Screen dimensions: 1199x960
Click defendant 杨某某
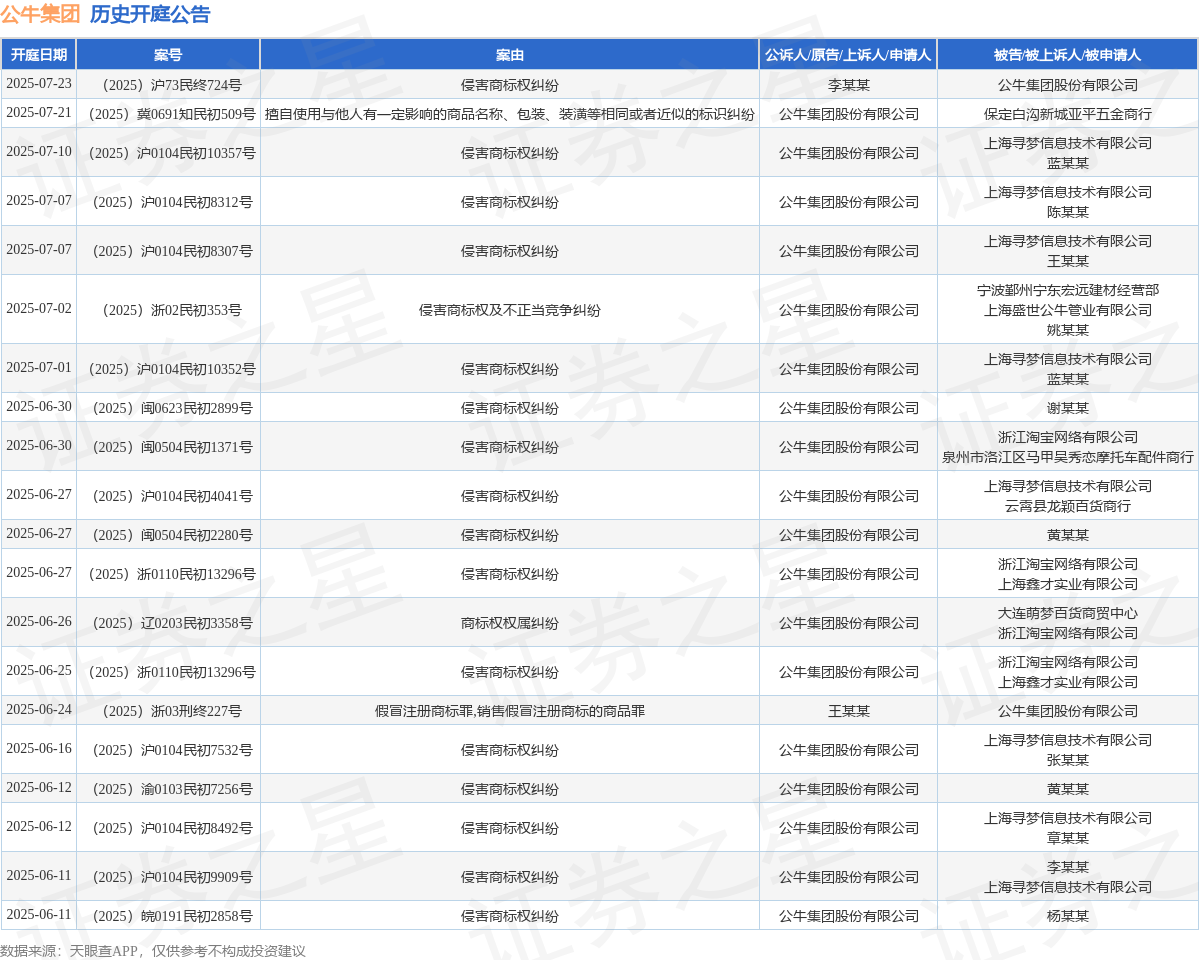coord(1067,916)
